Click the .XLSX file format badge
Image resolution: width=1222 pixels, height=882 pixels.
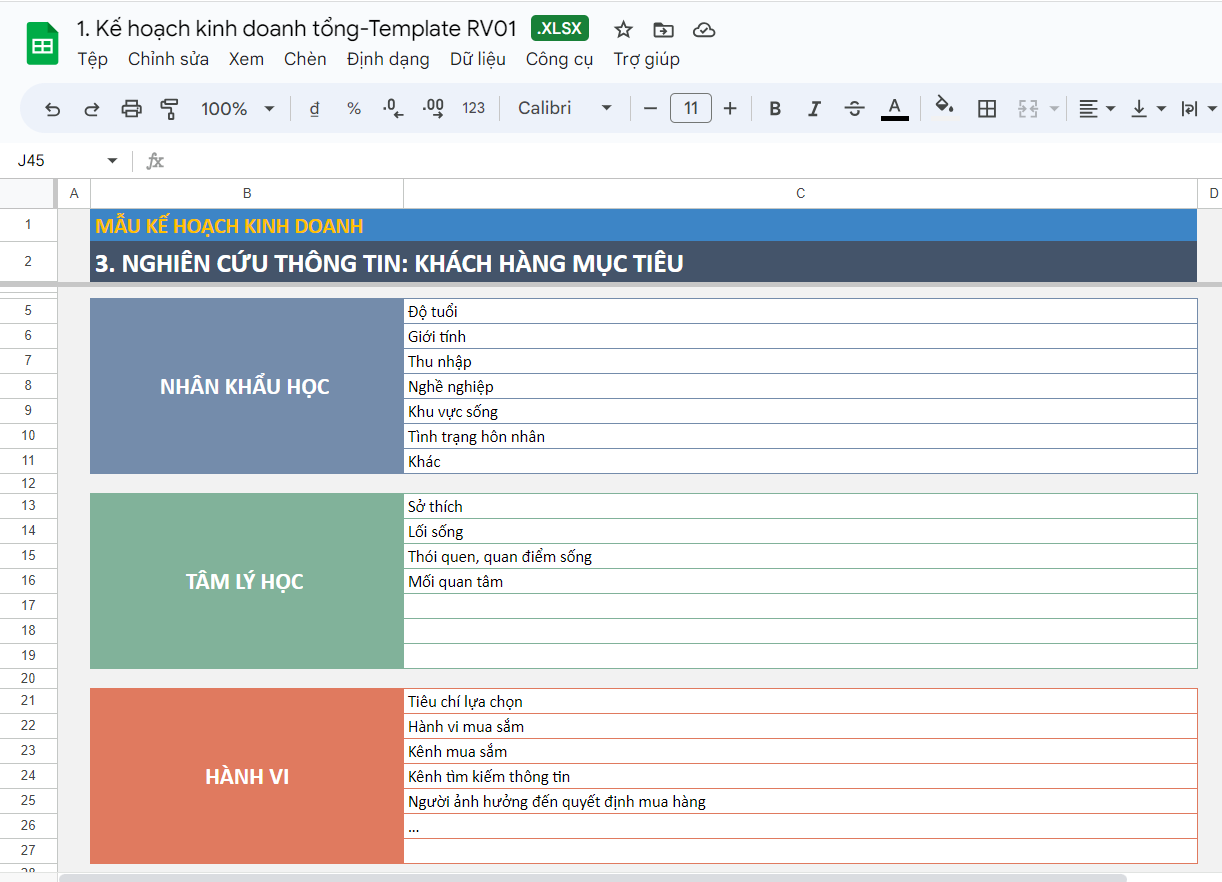(560, 28)
